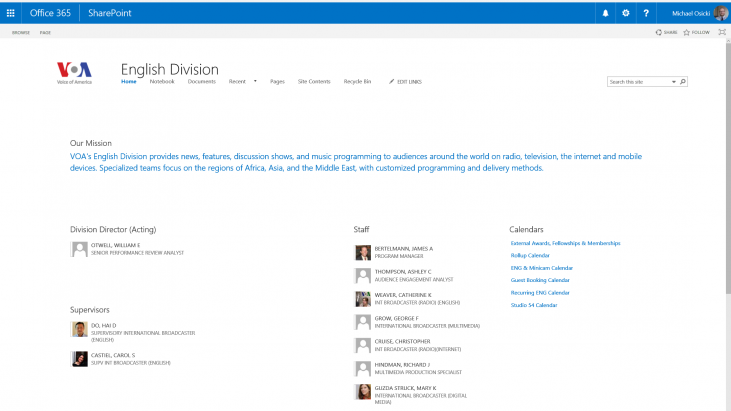Open Recycle Bin navigation link
The width and height of the screenshot is (731, 411).
[357, 82]
